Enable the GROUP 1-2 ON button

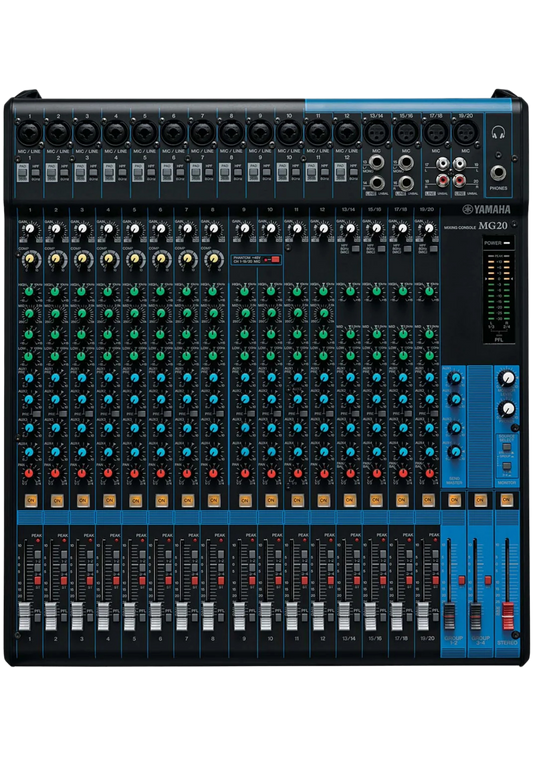tap(454, 500)
